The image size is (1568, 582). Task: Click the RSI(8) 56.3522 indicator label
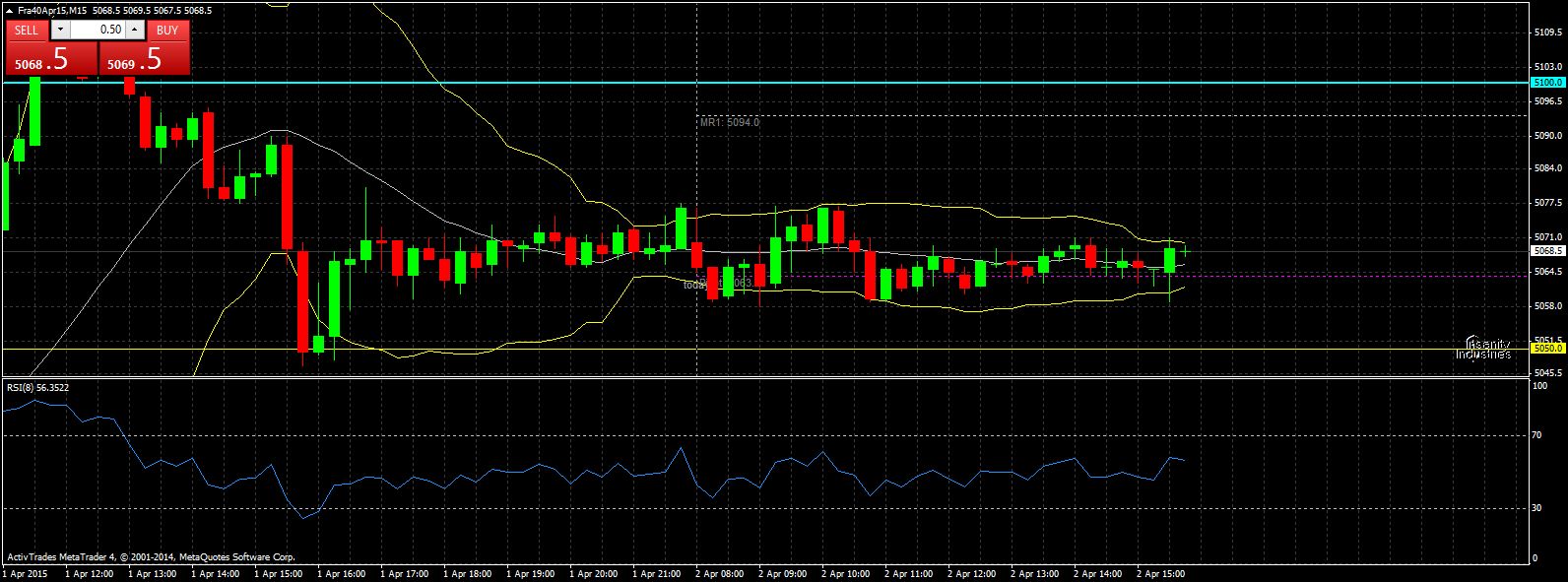coord(38,388)
